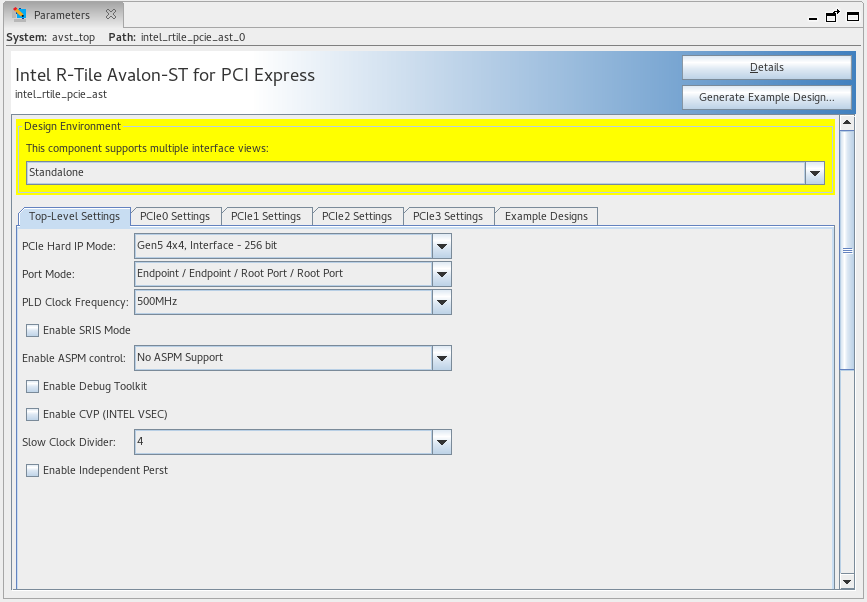Close the Parameters tab
Viewport: 867px width, 602px height.
pyautogui.click(x=111, y=15)
